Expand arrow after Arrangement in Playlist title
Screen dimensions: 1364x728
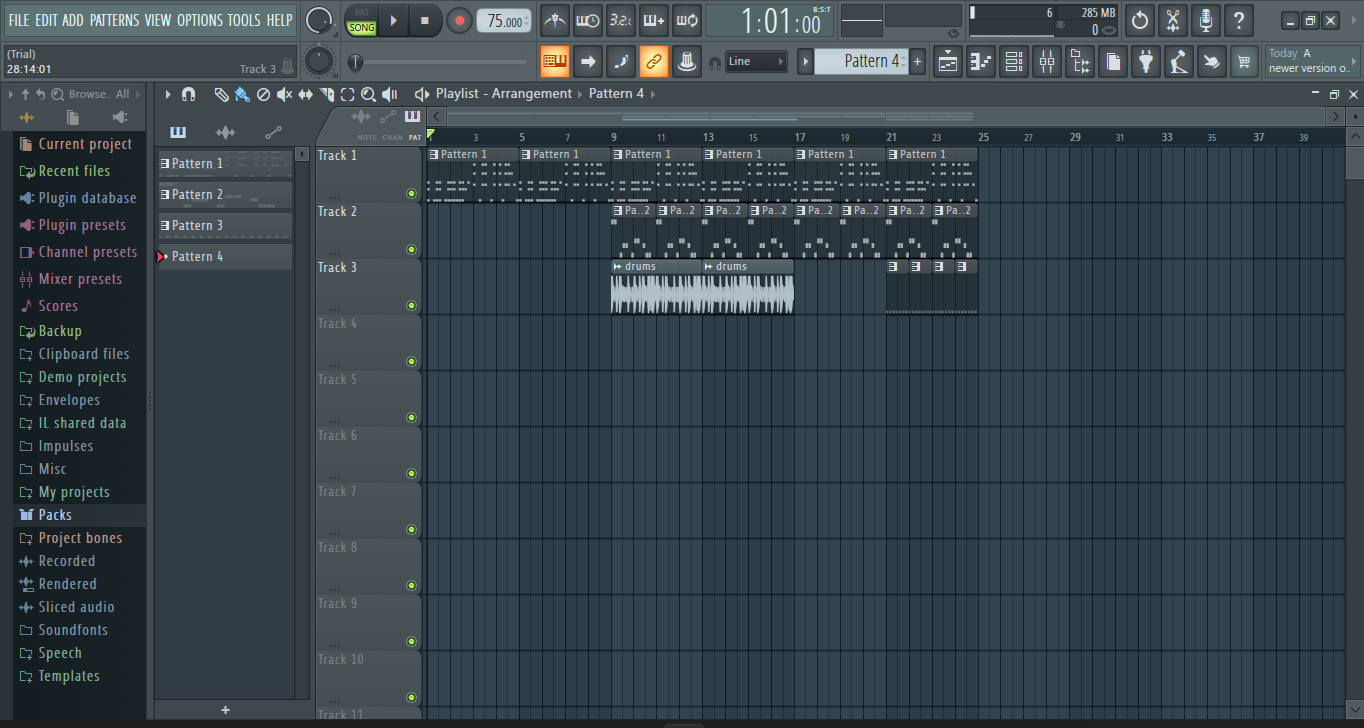point(581,94)
